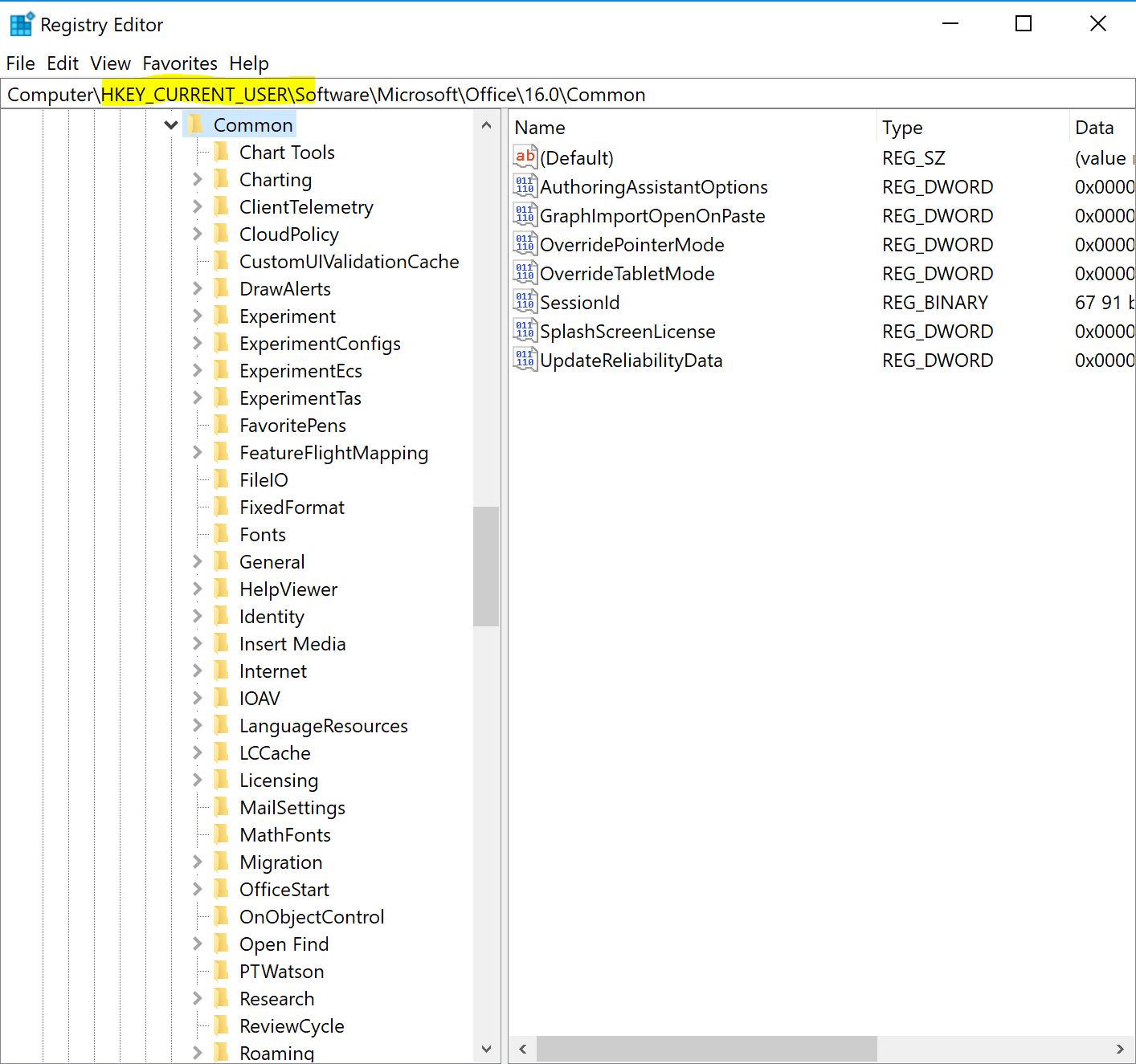Expand the FeatureFlightMapping key
1136x1064 pixels.
(197, 452)
